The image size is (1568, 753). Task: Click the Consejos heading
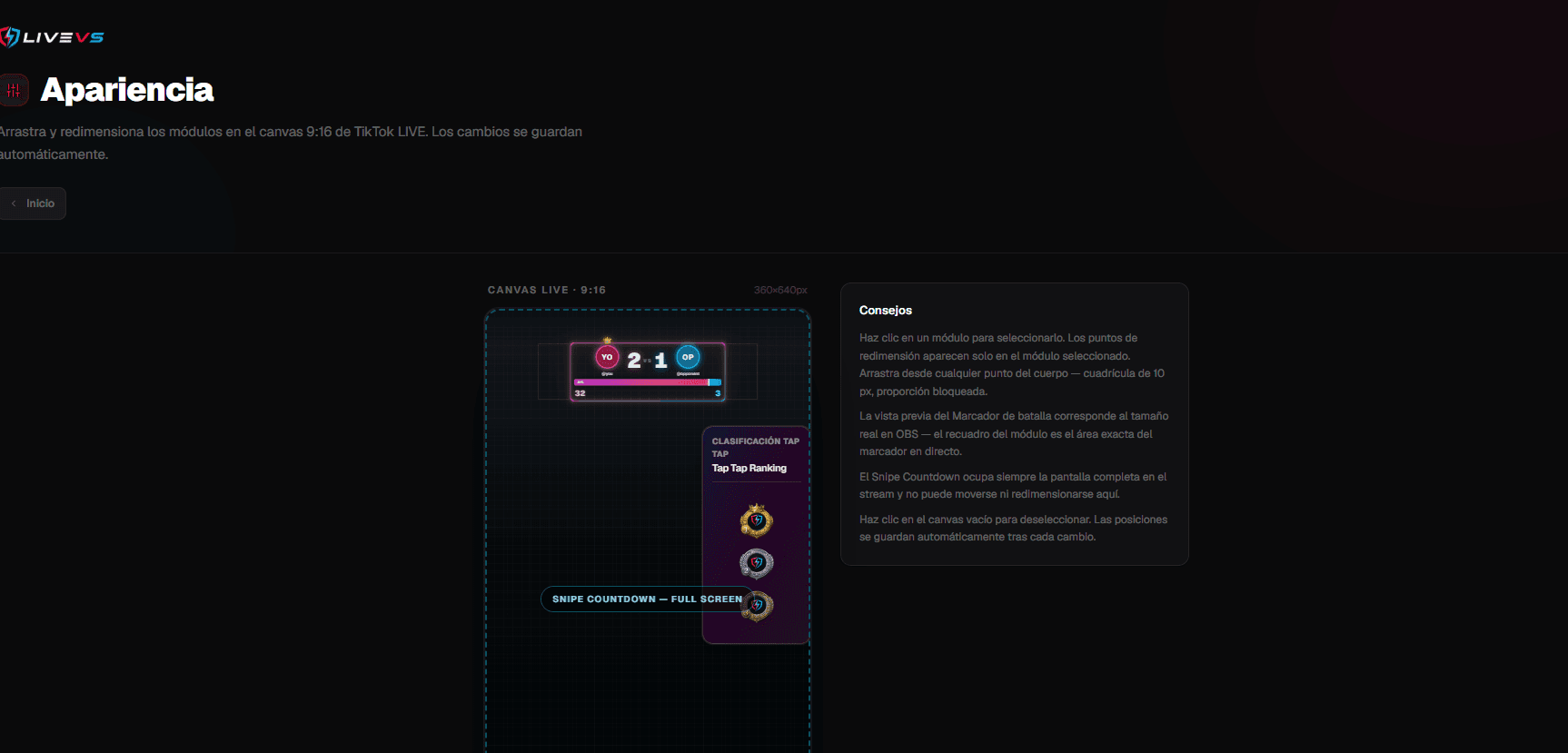[886, 311]
